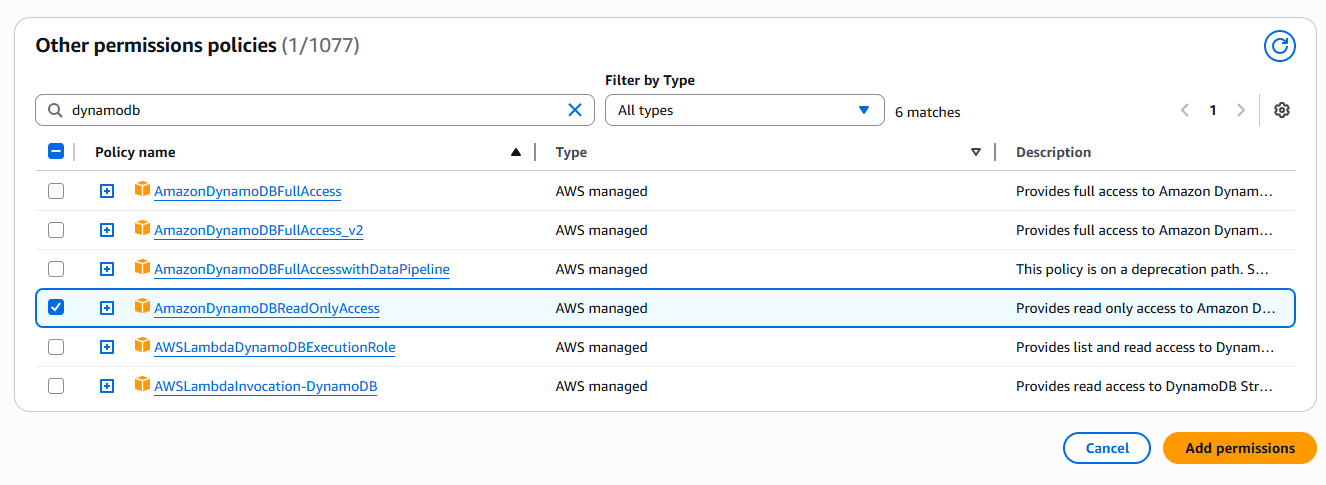The image size is (1326, 485).
Task: Open the table preferences gear icon
Action: pos(1282,110)
